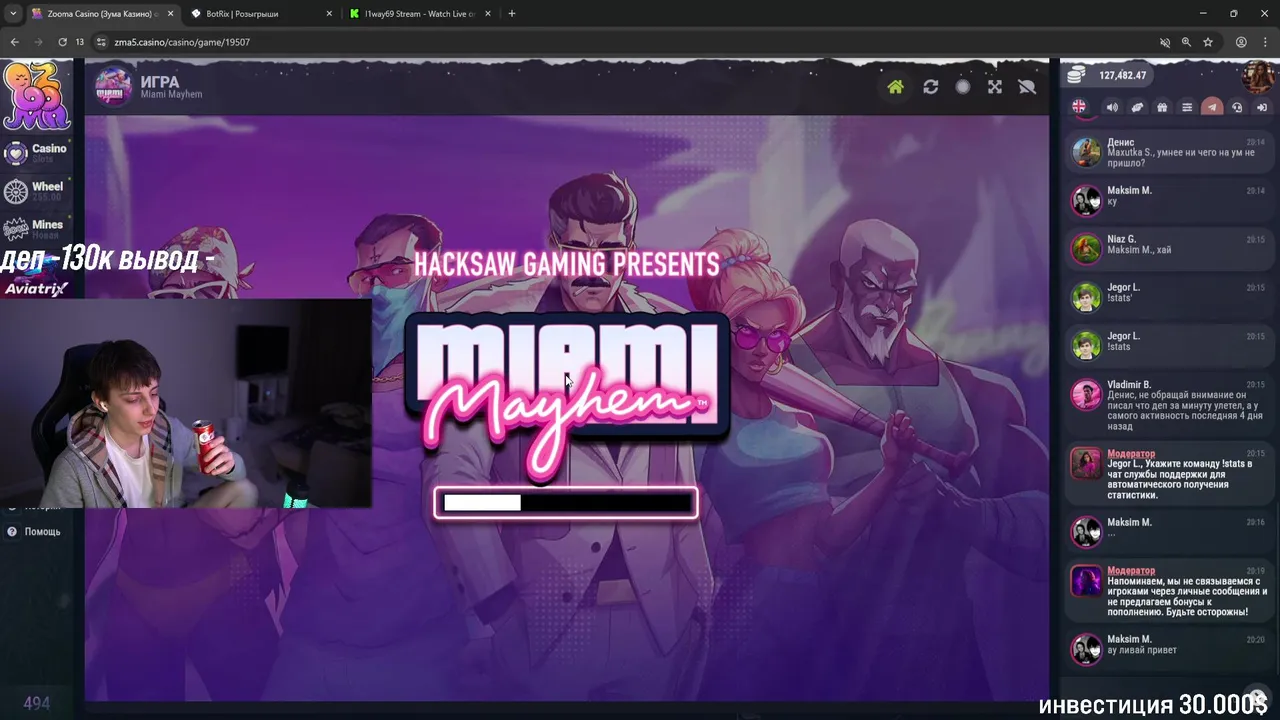Click the Zooma casino logo
Screen dimensions: 1280x720
tap(36, 96)
